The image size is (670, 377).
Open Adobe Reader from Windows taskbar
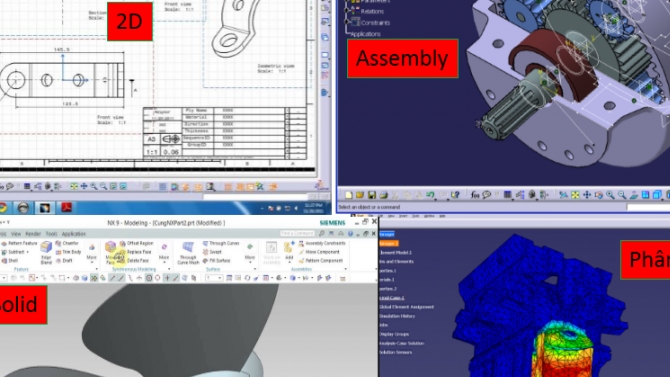[67, 208]
